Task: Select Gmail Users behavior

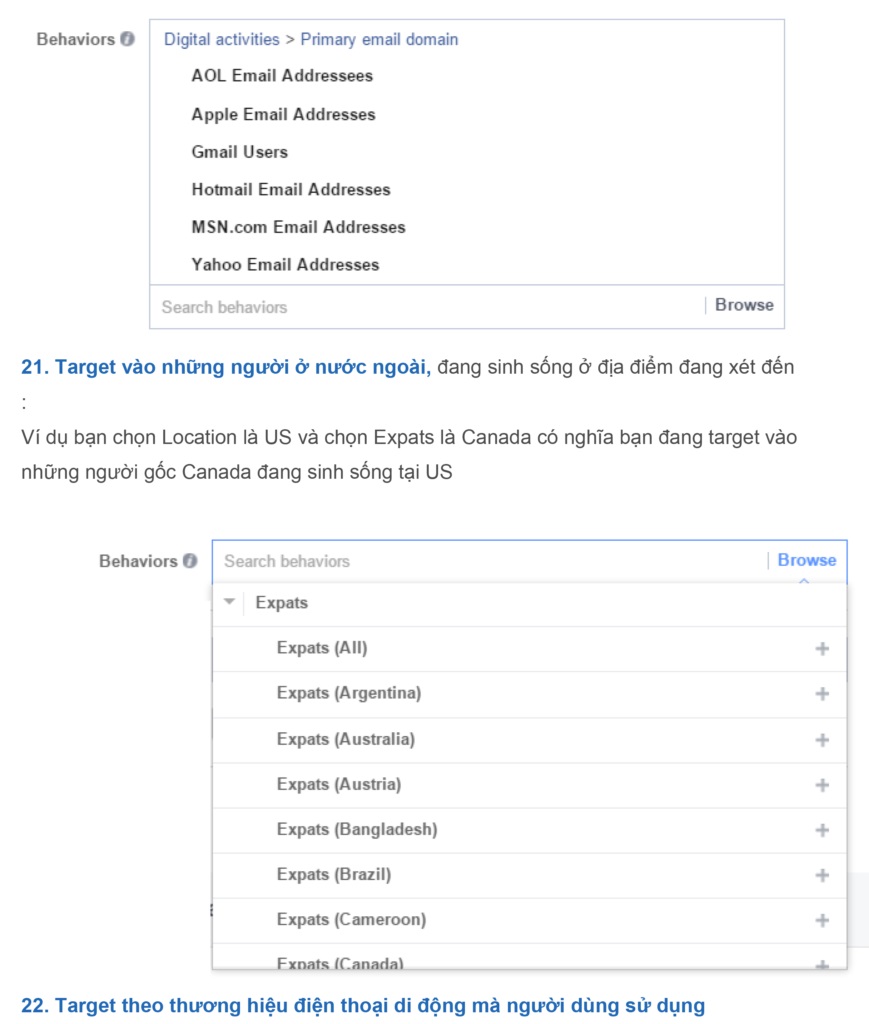Action: [x=239, y=152]
